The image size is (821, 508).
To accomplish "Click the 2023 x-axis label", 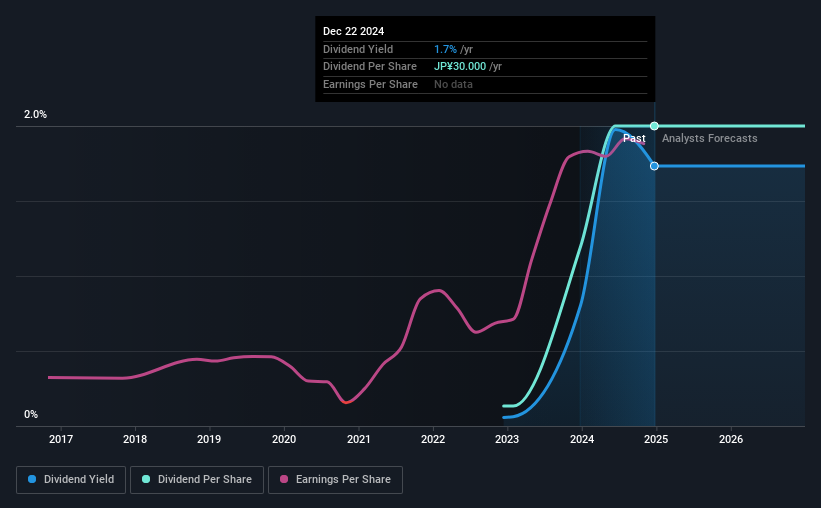I will (507, 439).
